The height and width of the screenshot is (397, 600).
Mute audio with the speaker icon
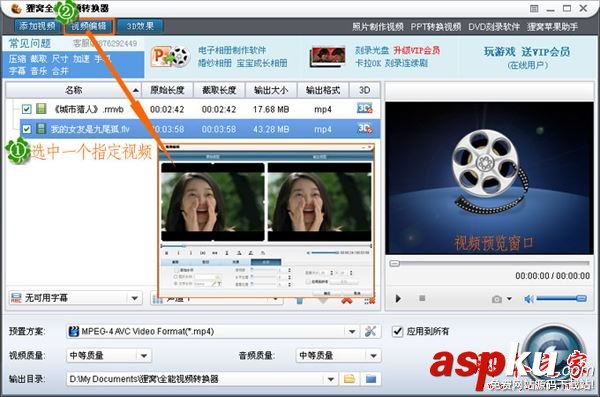pyautogui.click(x=529, y=299)
